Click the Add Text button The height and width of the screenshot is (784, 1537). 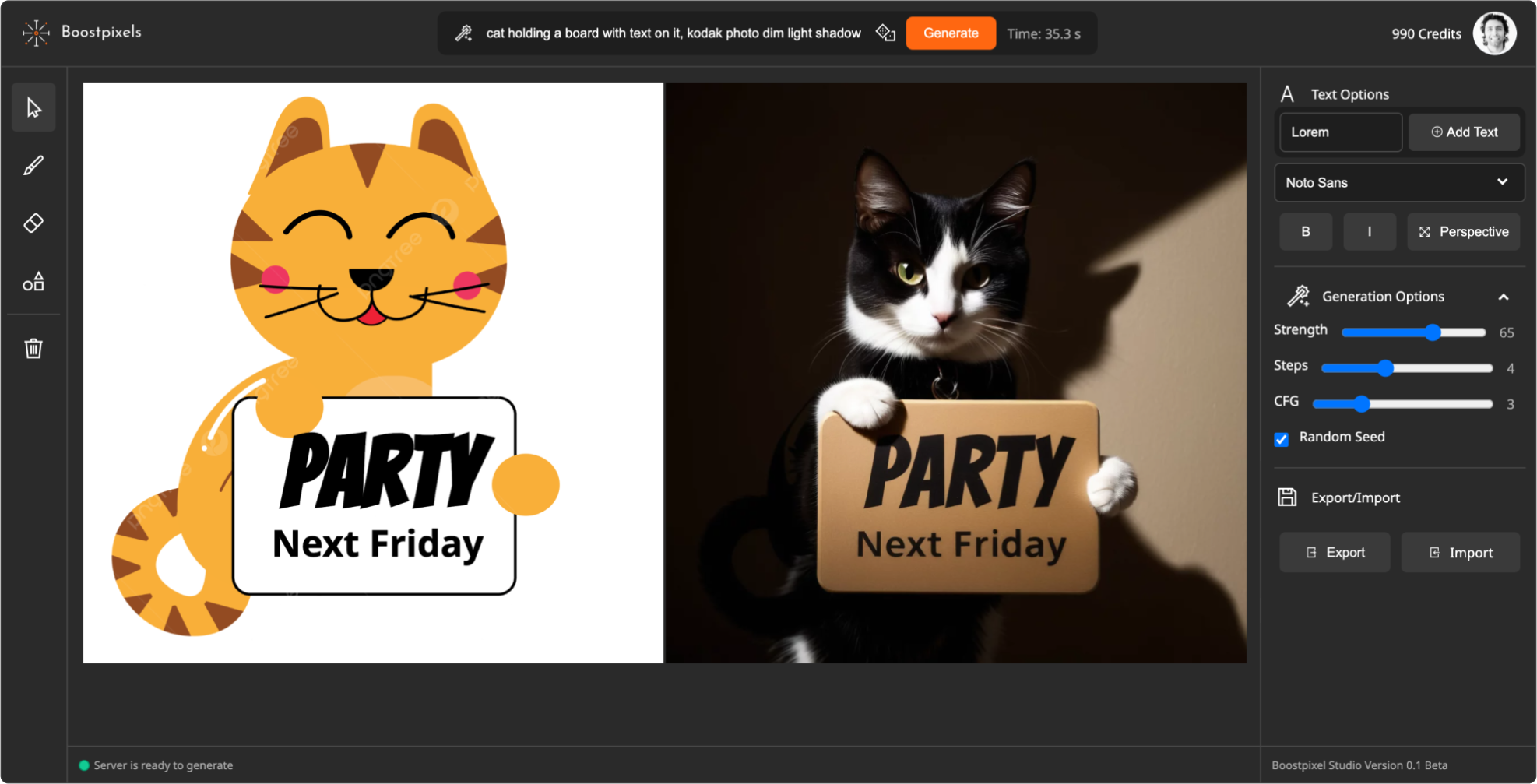click(1464, 132)
